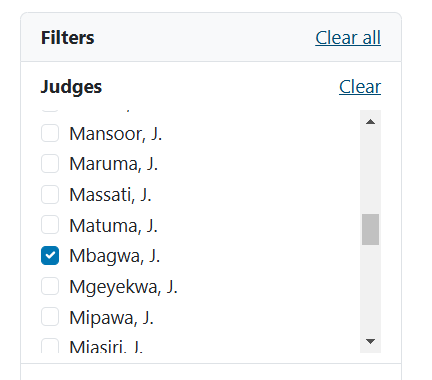This screenshot has width=432, height=380.
Task: Check the Matuma, J. checkbox
Action: [x=50, y=225]
